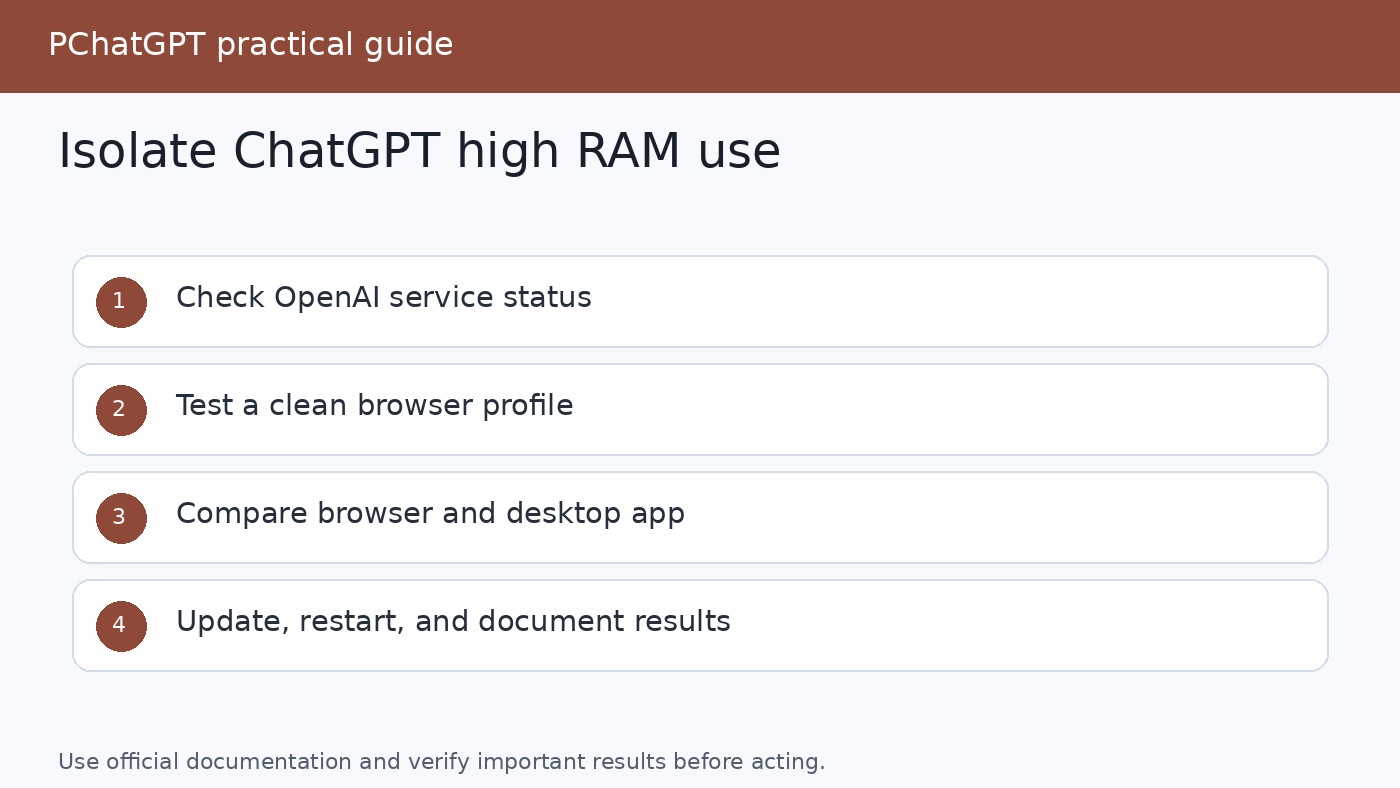
Task: Click the 'Use official documentation' footer note
Action: click(441, 762)
